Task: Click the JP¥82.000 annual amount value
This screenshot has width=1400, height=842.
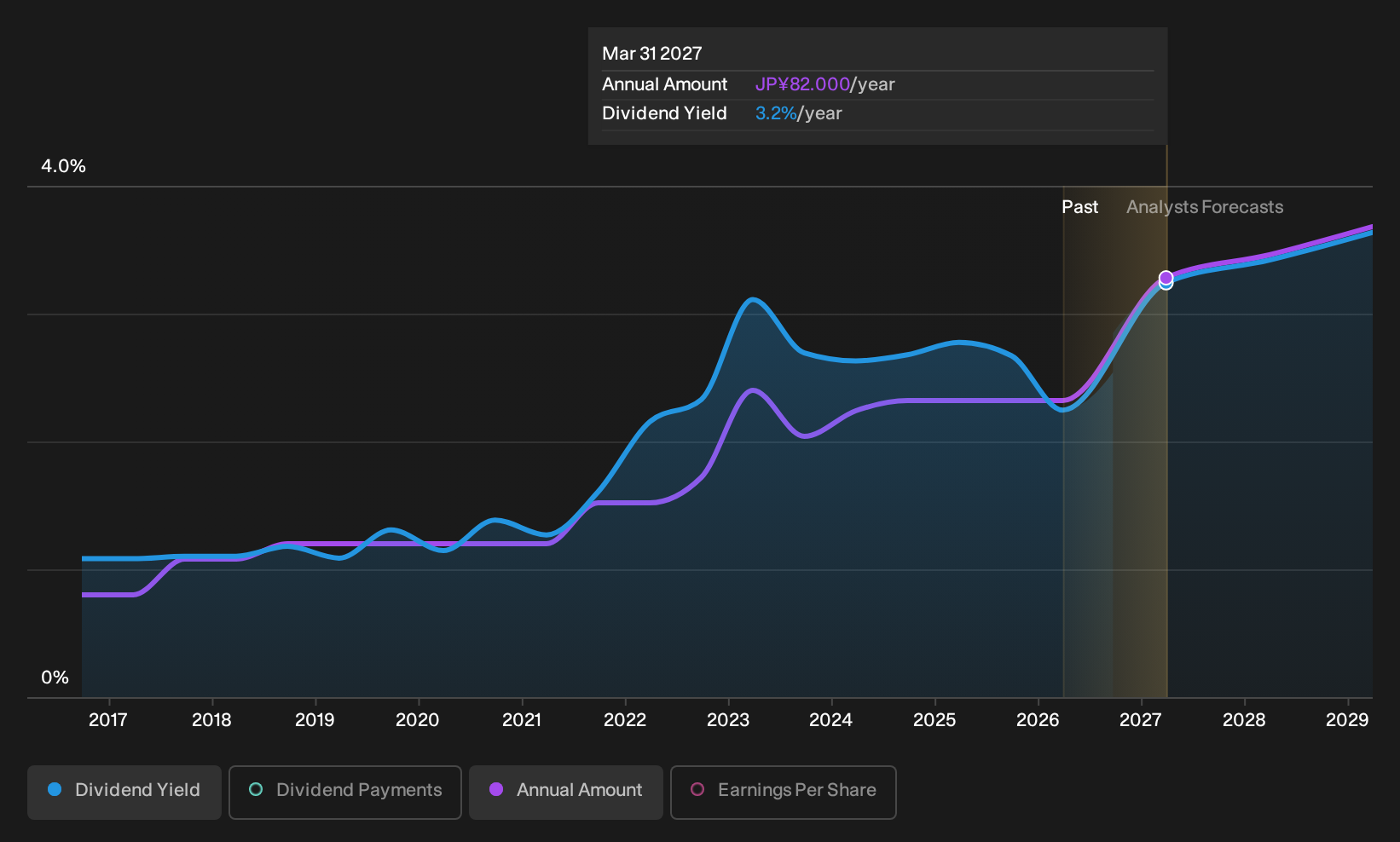Action: (x=802, y=84)
